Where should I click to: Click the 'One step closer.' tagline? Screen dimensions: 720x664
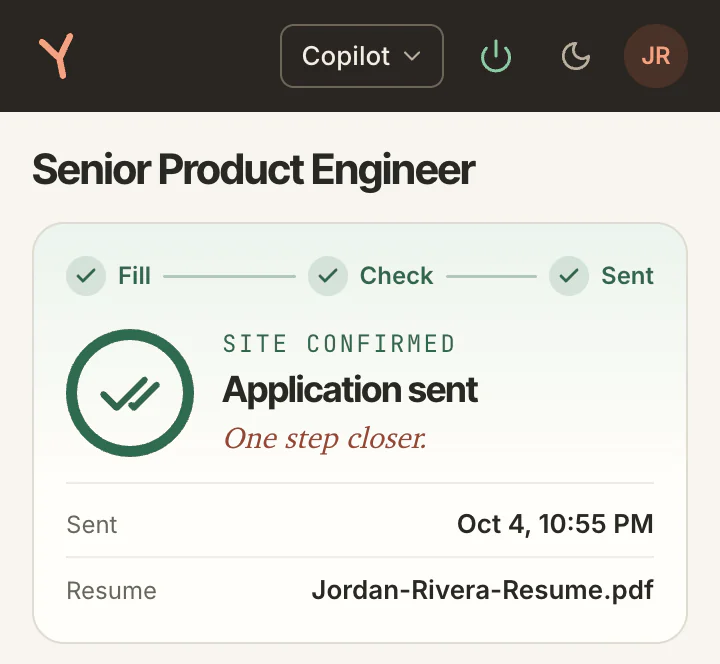(325, 438)
